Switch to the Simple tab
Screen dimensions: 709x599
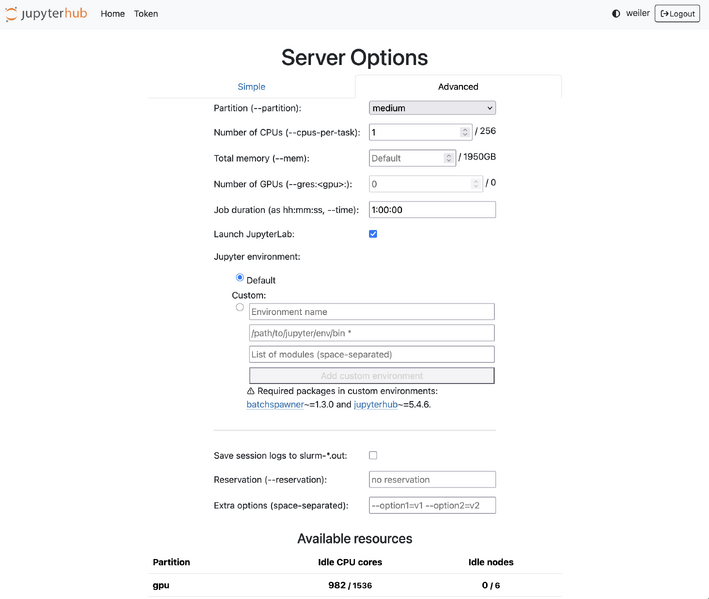(x=251, y=86)
